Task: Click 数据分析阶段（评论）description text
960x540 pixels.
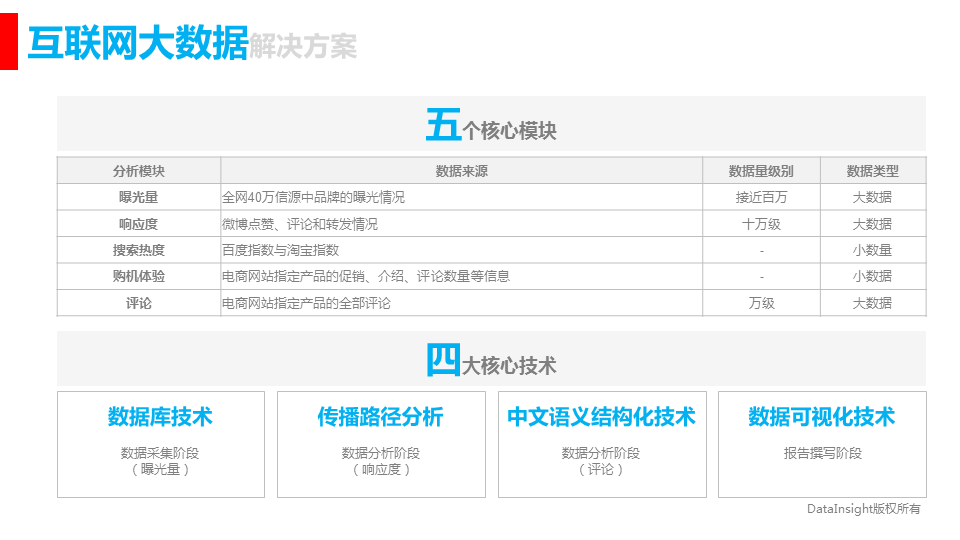Action: [x=601, y=461]
